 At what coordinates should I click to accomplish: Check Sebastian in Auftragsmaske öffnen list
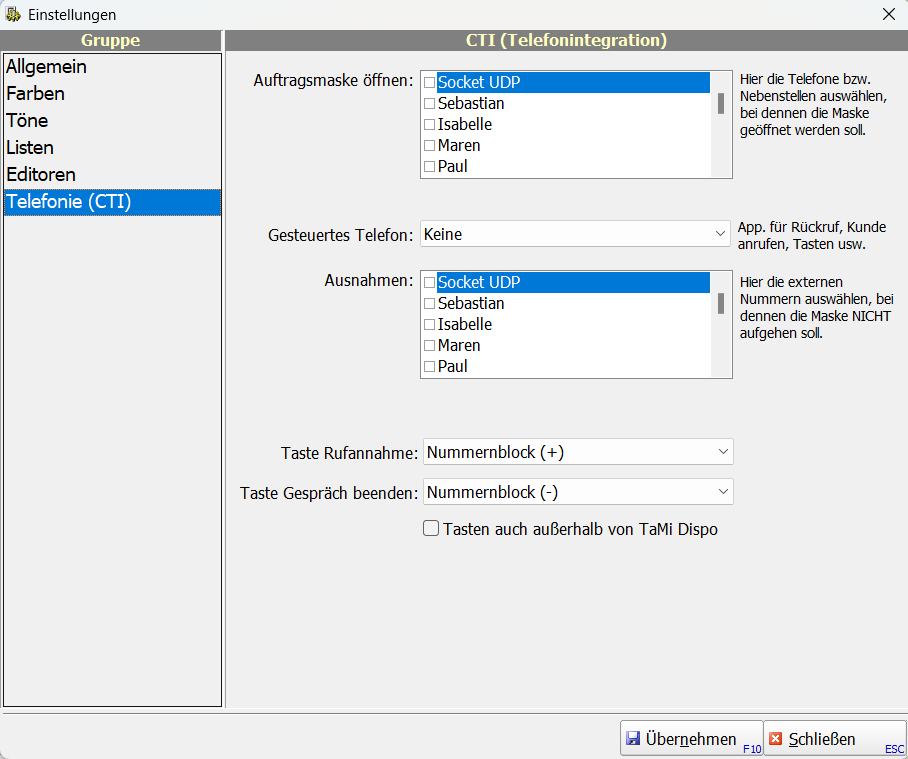[429, 104]
